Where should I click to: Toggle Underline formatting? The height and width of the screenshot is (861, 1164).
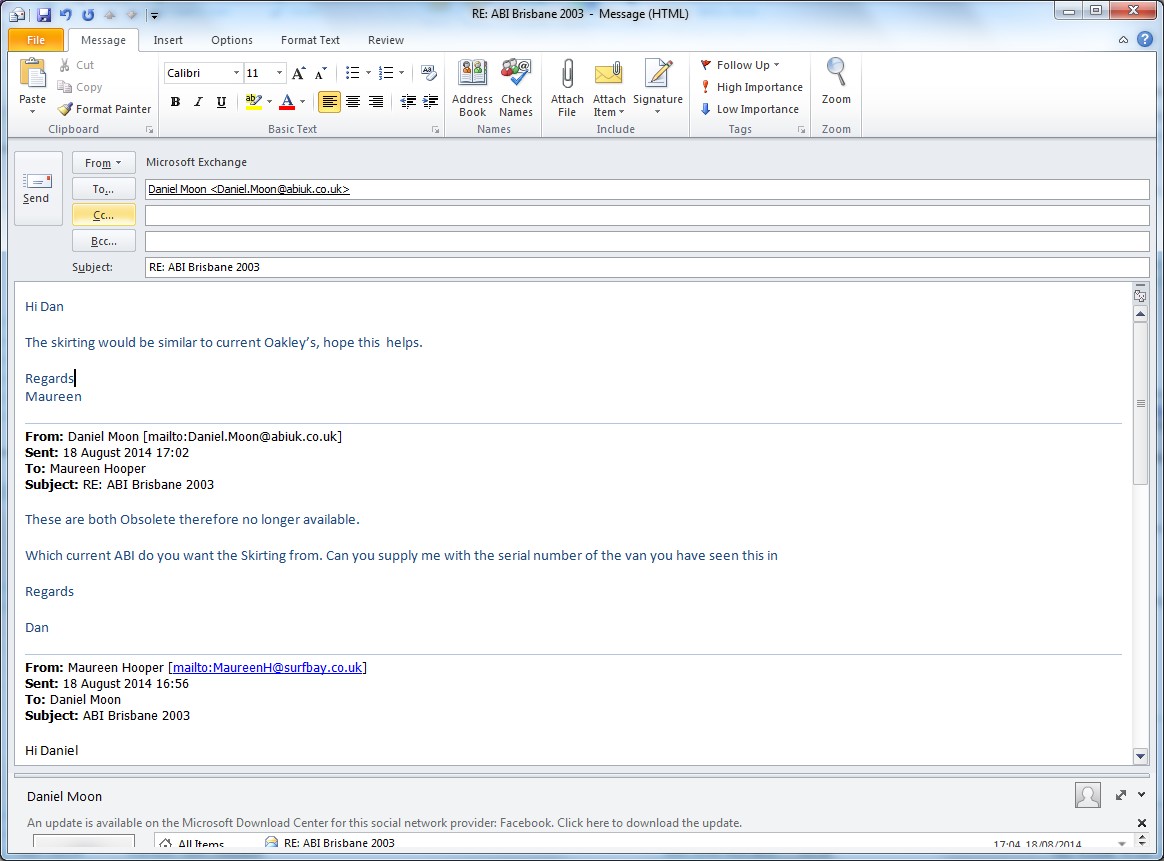pos(221,102)
